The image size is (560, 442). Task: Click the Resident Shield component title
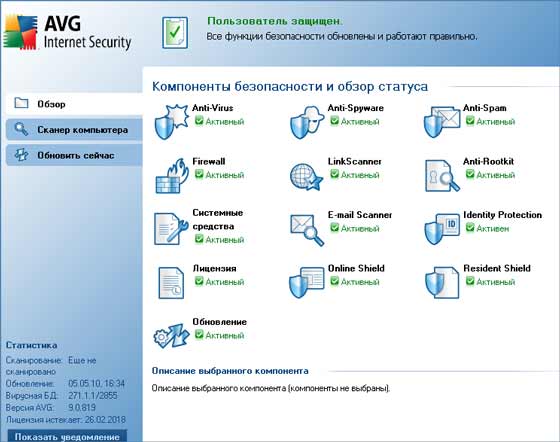click(x=497, y=268)
